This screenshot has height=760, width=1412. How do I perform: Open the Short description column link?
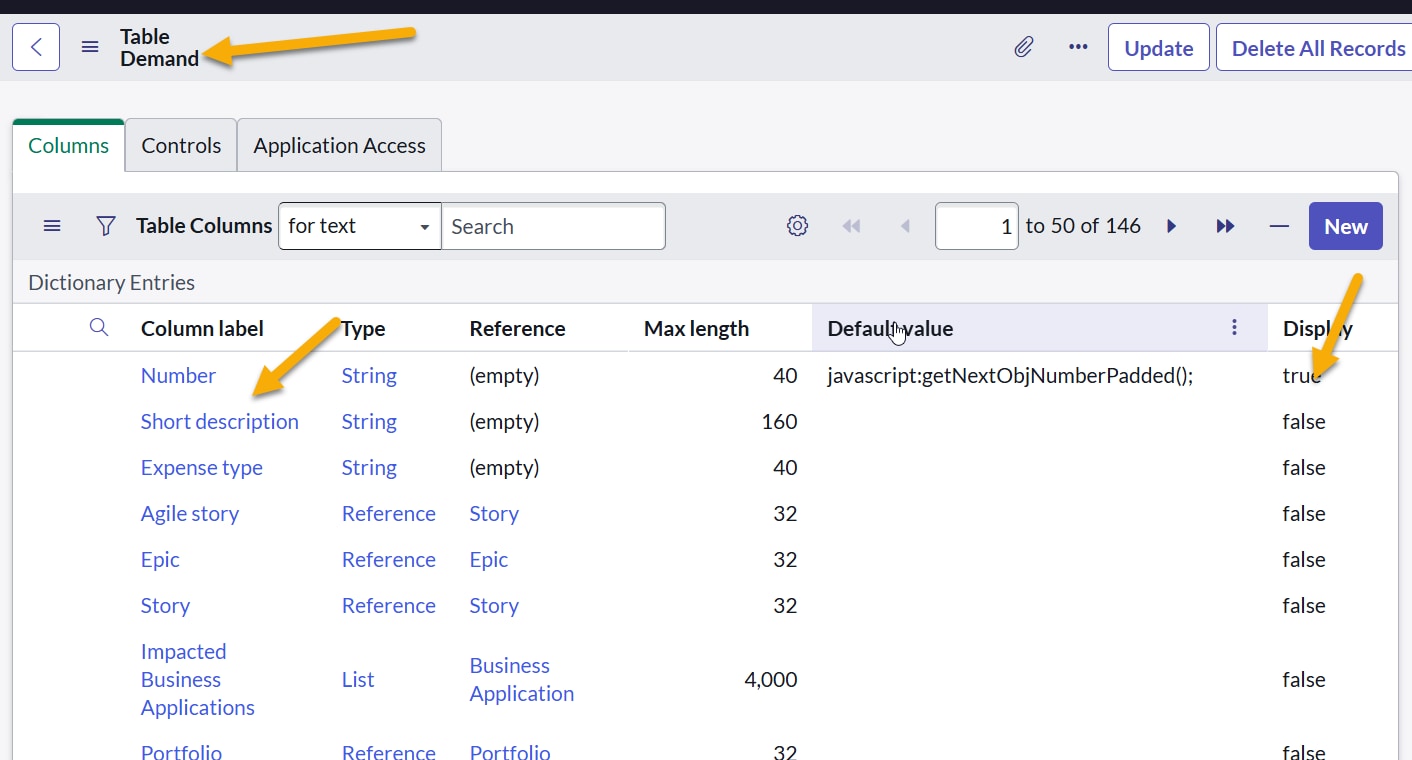coord(219,421)
